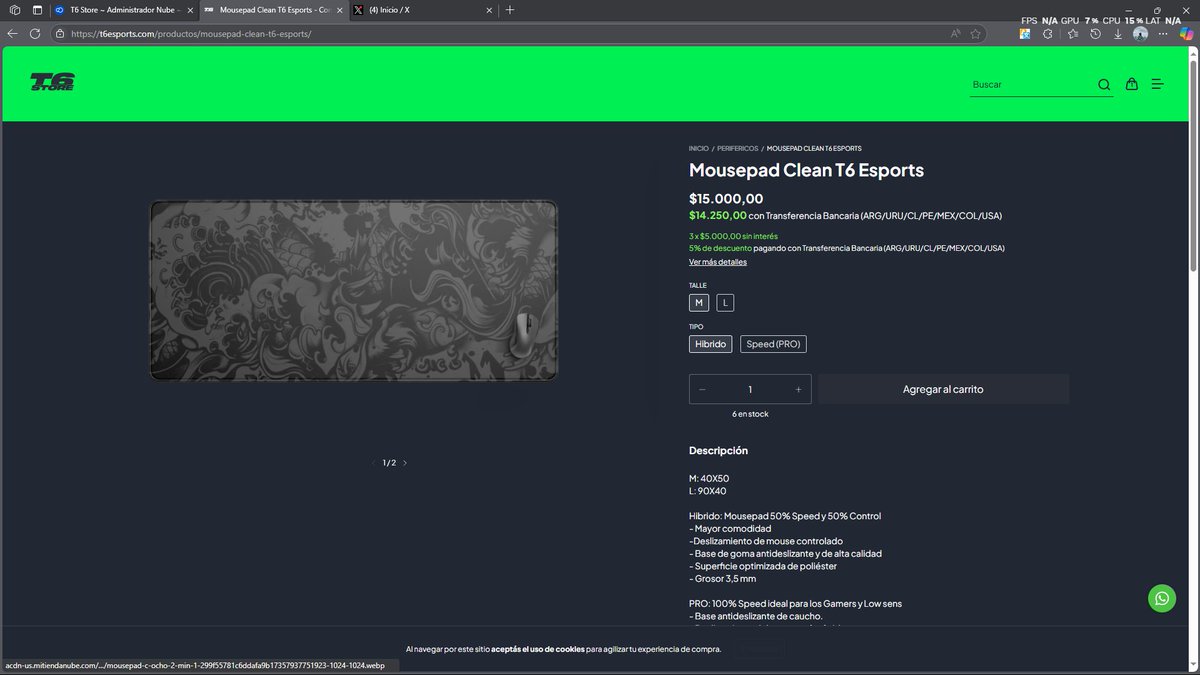The width and height of the screenshot is (1200, 675).
Task: Click the quantity input field
Action: [750, 389]
